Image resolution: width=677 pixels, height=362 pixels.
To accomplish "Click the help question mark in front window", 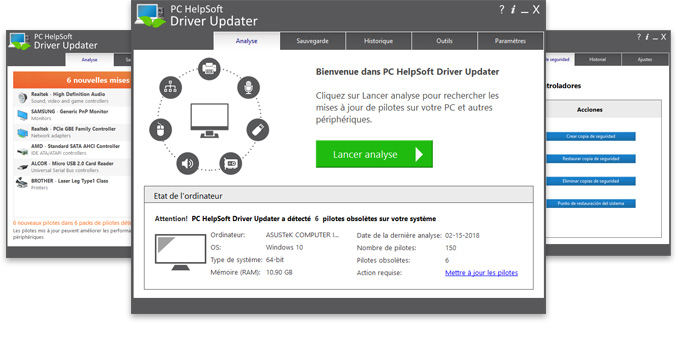I will coord(501,10).
